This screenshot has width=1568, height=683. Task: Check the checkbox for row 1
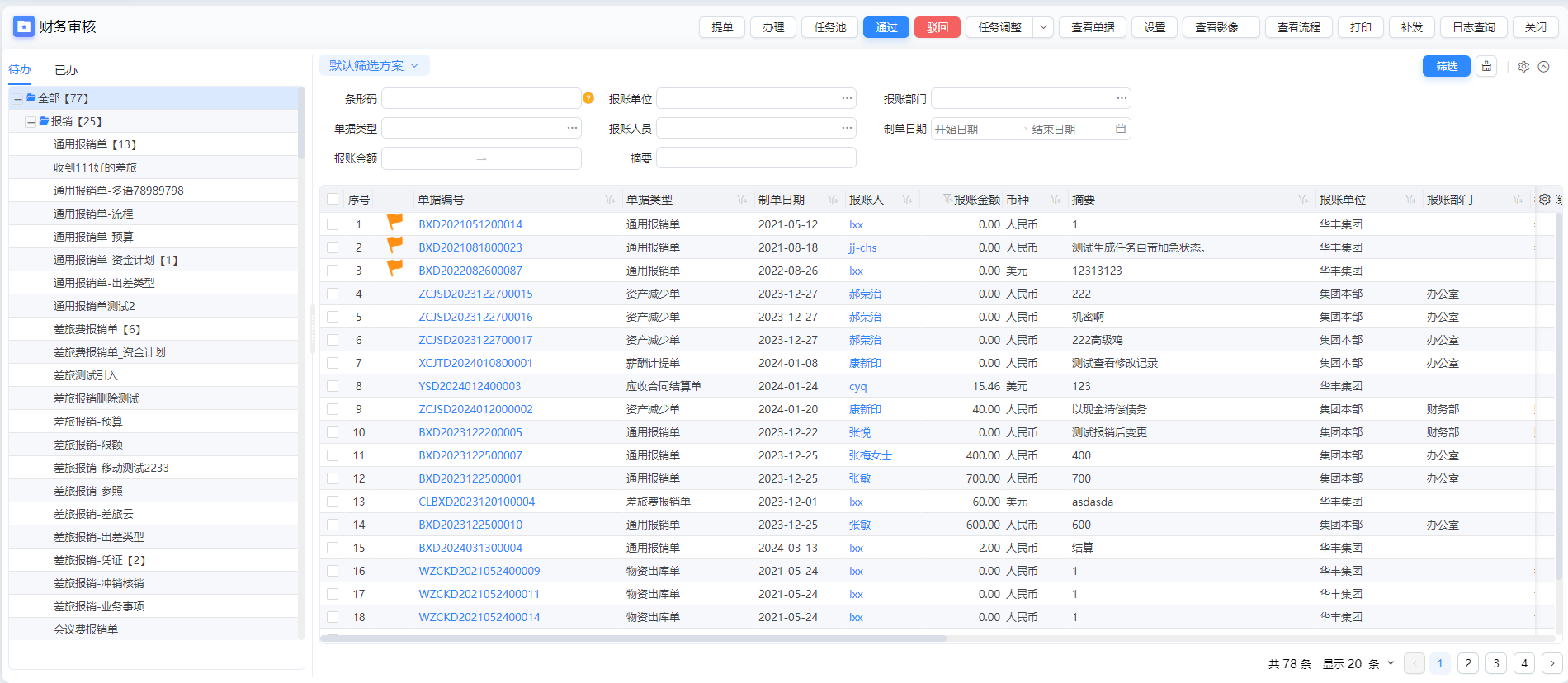pyautogui.click(x=333, y=224)
